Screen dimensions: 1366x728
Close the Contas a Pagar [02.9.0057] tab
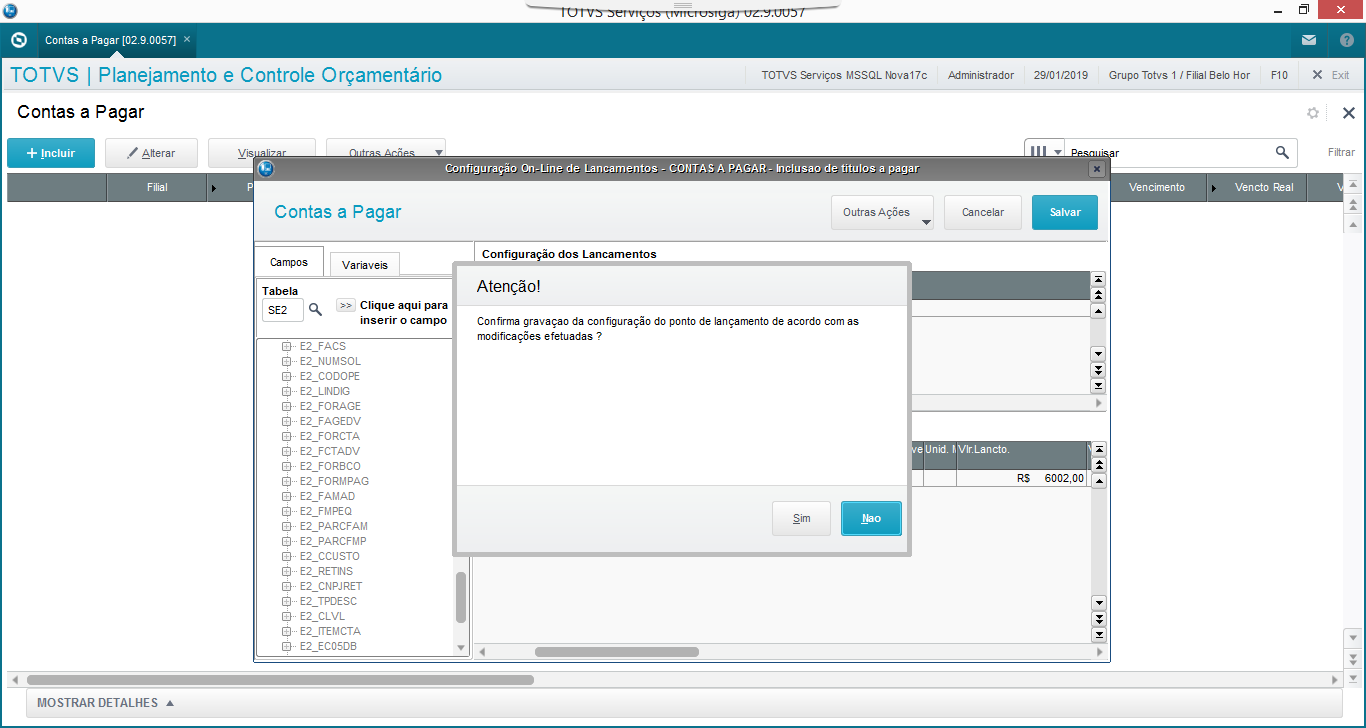tap(186, 40)
